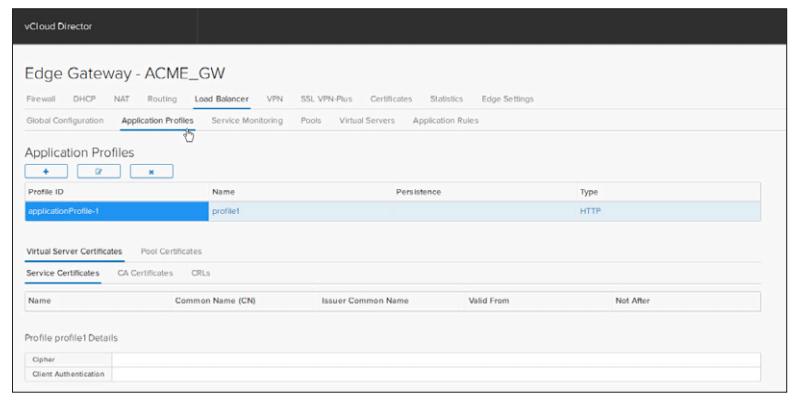Click the Profile ID column header
This screenshot has width=798, height=397.
(x=117, y=192)
